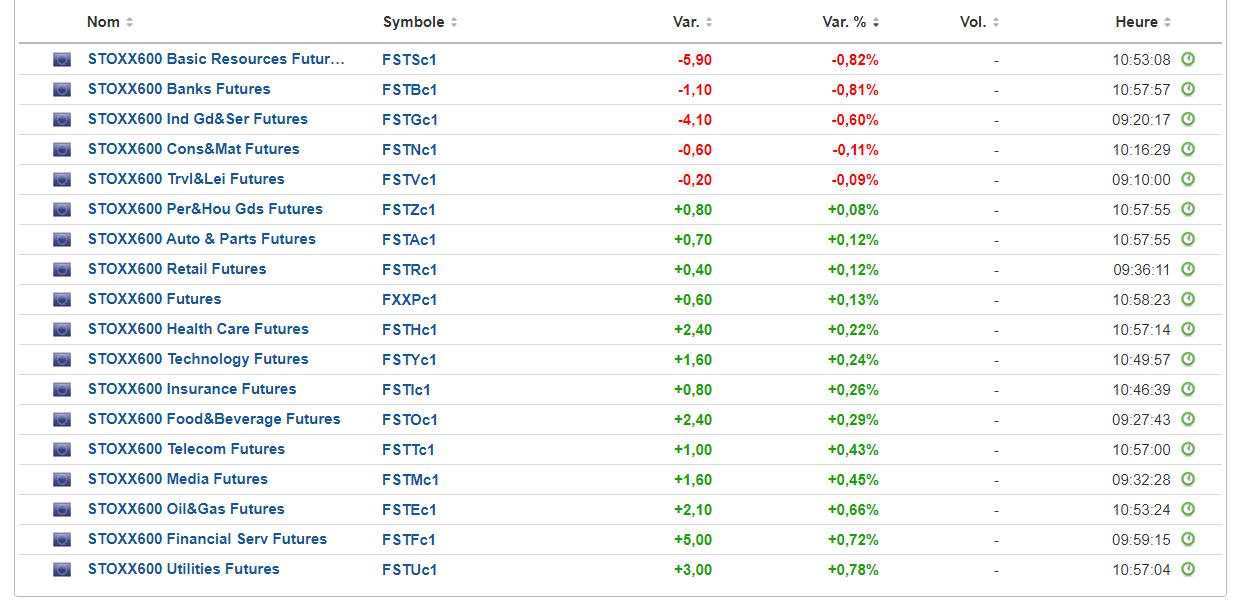Open the STOXX600 Financial Serv Futures link
This screenshot has height=601, width=1244.
[x=207, y=539]
